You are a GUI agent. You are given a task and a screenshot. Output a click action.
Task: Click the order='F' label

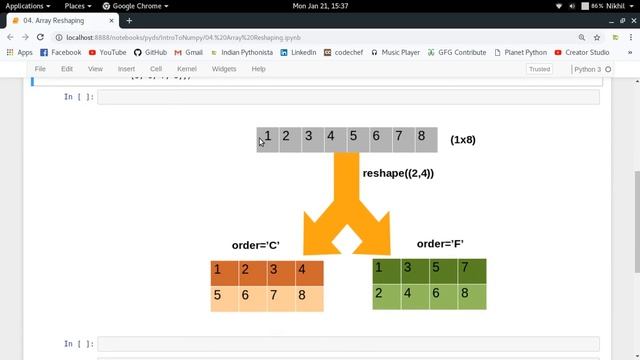[x=440, y=244]
